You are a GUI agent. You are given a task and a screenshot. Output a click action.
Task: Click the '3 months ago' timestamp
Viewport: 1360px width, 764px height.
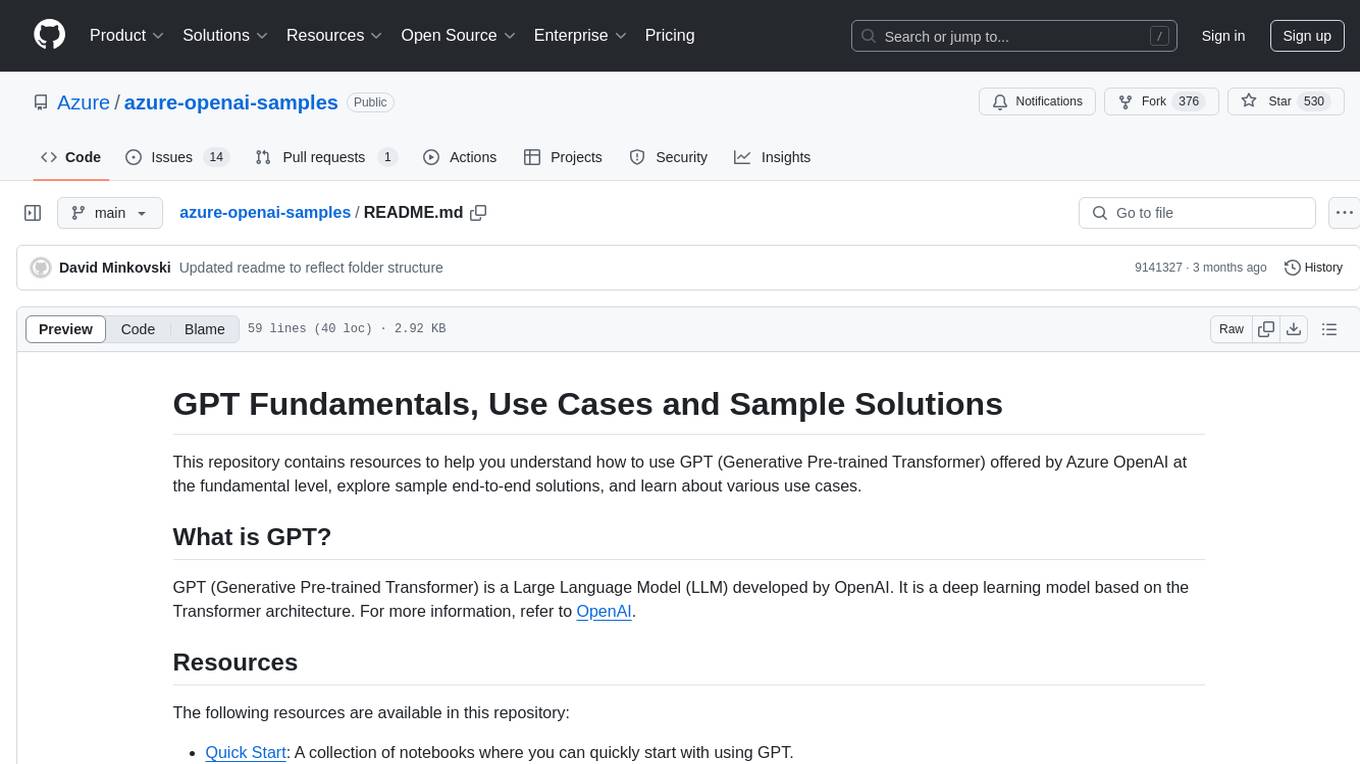pyautogui.click(x=1229, y=268)
